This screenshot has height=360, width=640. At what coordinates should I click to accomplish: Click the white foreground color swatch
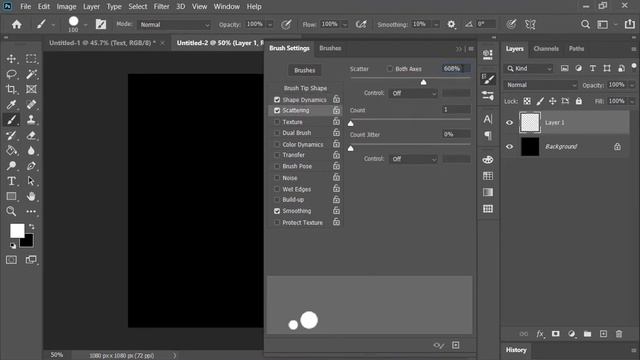point(17,231)
